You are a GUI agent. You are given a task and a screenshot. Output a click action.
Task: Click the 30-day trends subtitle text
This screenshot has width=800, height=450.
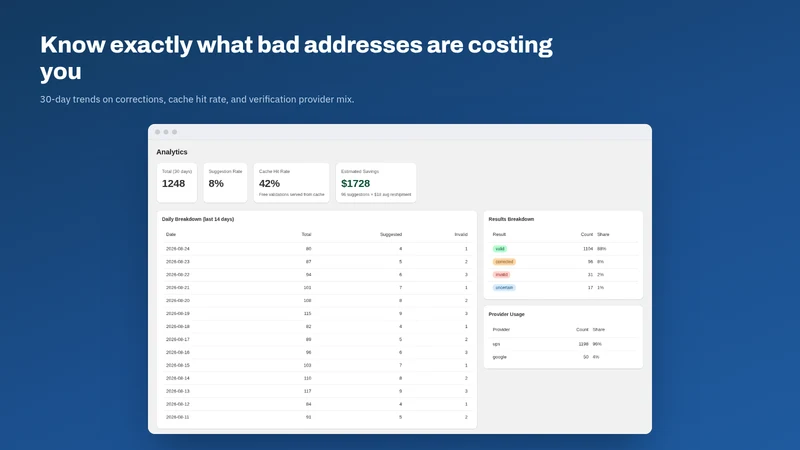(x=197, y=99)
